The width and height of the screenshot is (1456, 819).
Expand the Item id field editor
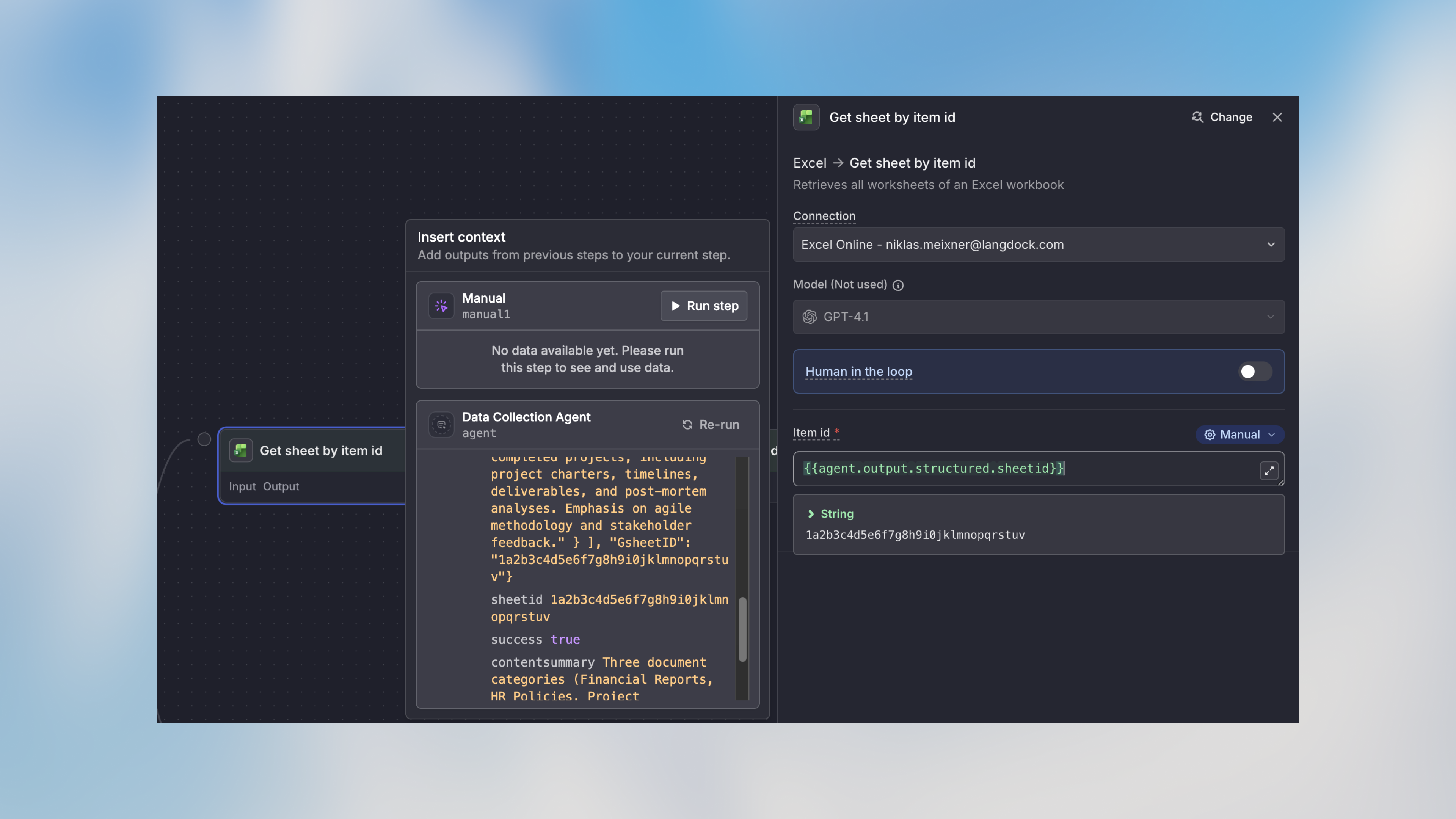[x=1268, y=470]
